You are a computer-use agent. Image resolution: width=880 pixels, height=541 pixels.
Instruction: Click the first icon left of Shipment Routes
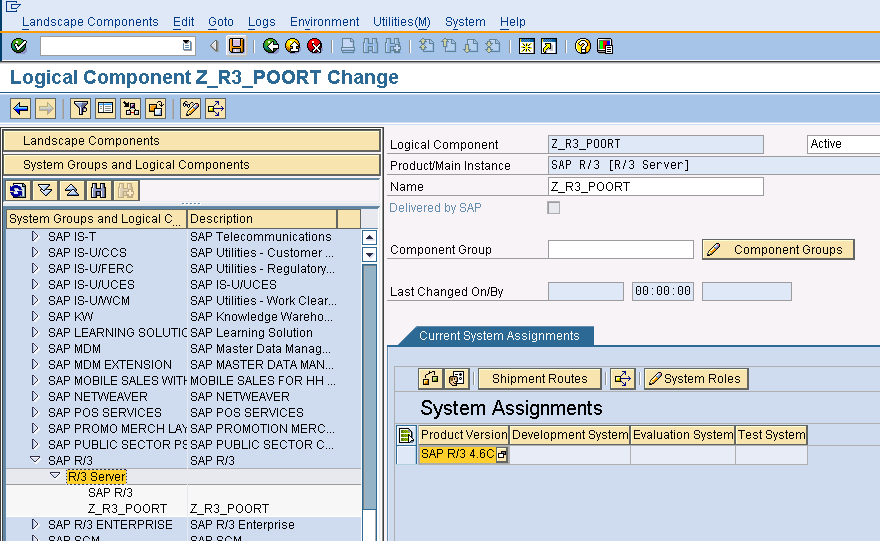pos(430,378)
